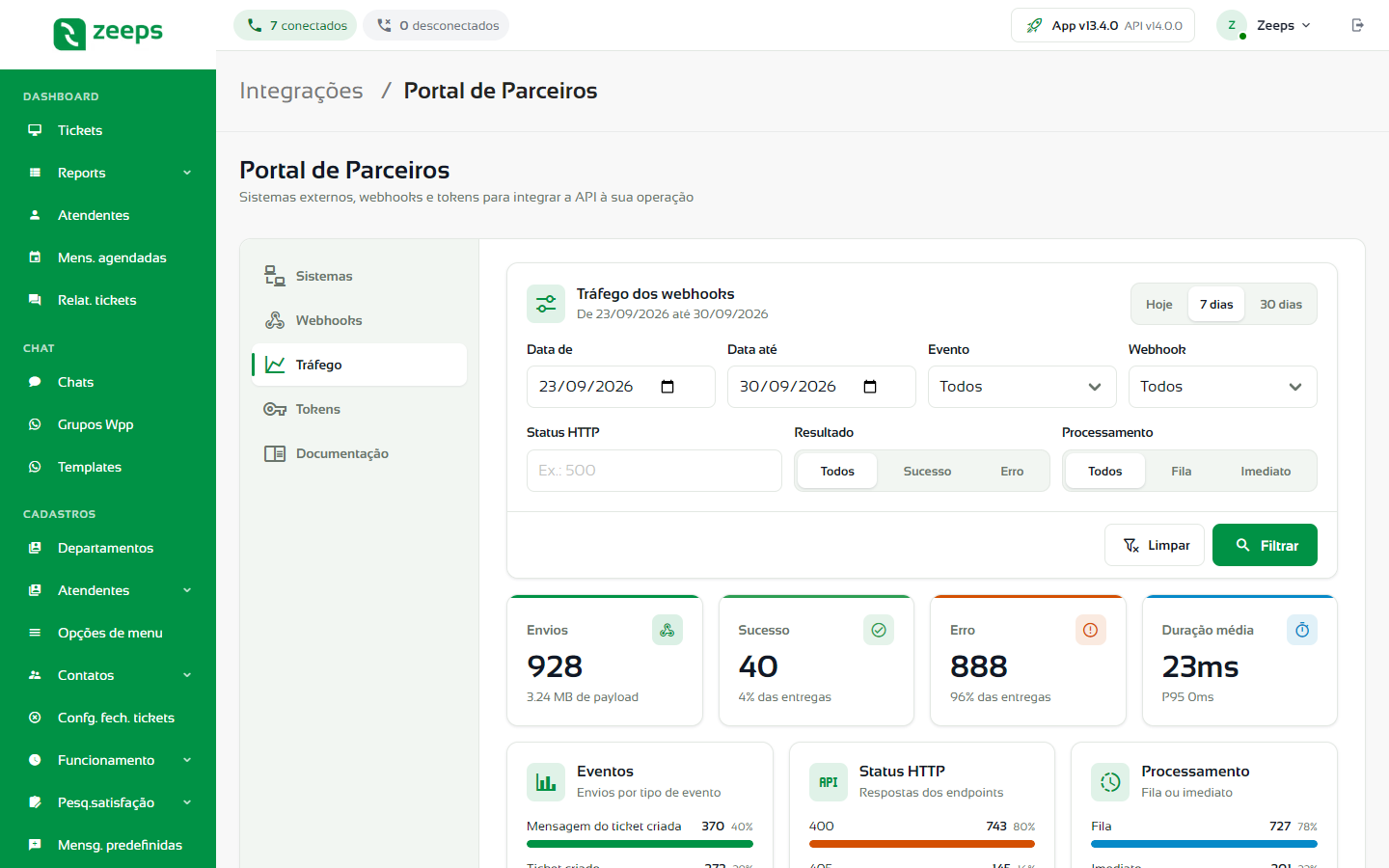Set Resultado filter to Sucesso

927,472
